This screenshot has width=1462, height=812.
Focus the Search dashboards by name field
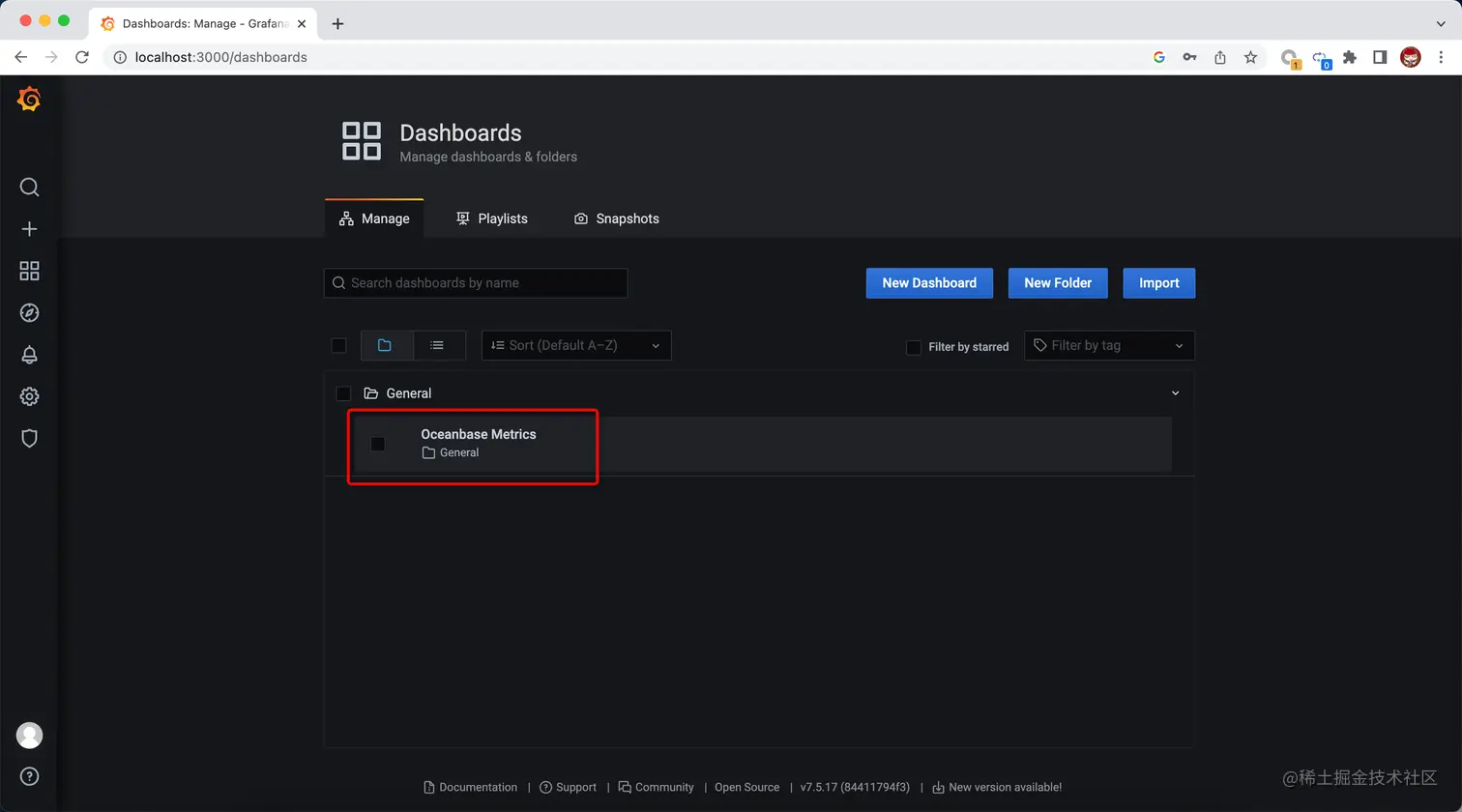pyautogui.click(x=476, y=283)
